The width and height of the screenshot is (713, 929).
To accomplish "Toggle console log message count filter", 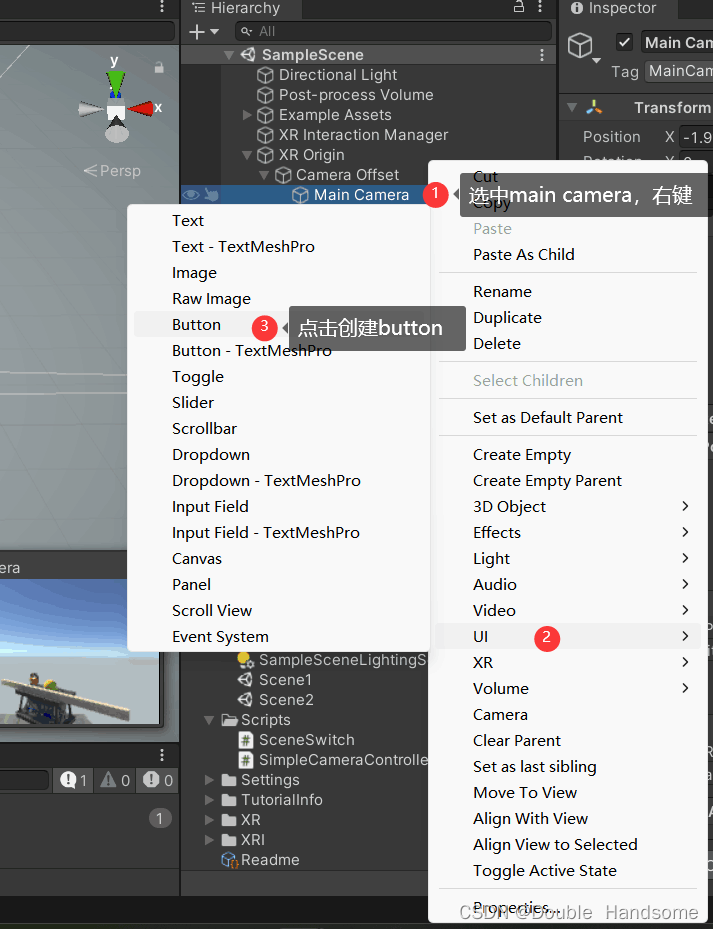I will pos(73,780).
